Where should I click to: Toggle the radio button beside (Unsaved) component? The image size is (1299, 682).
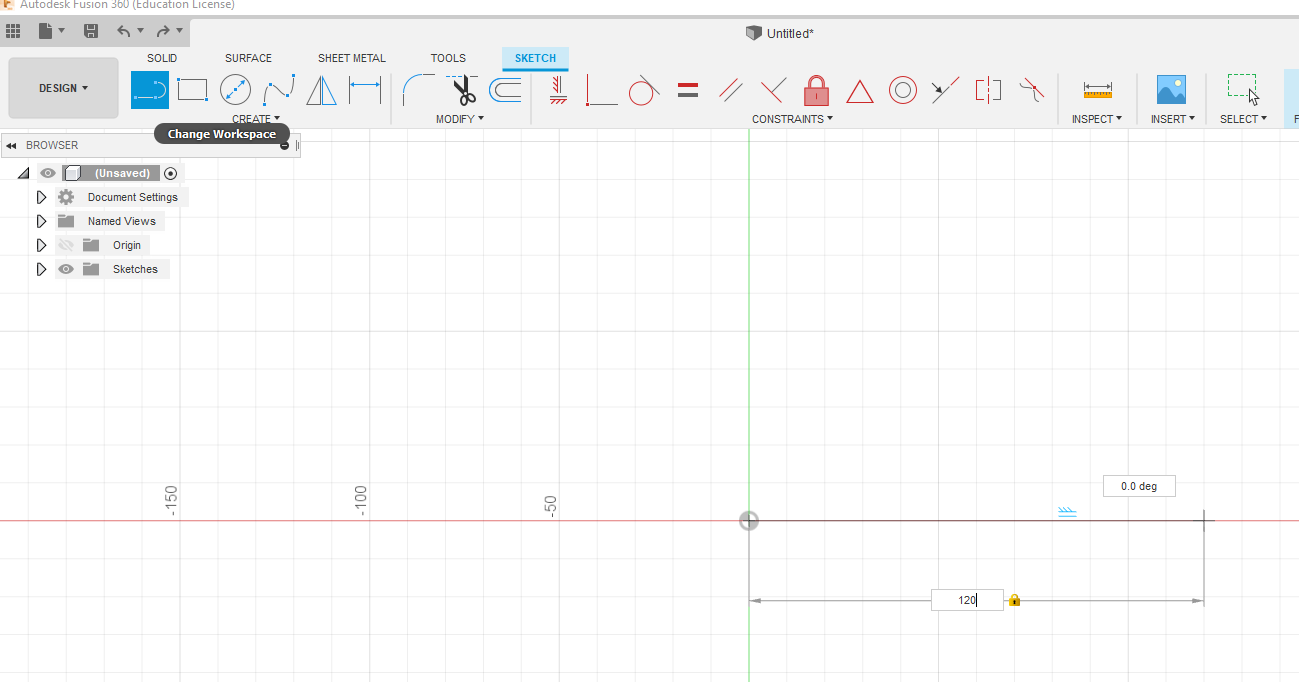coord(170,173)
